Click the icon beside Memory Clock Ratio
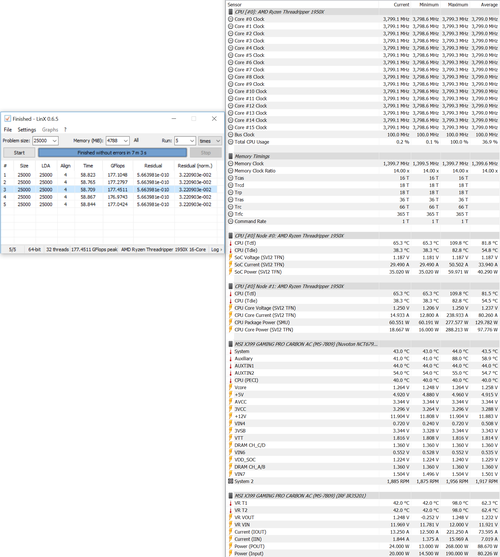The image size is (500, 557). pos(230,171)
